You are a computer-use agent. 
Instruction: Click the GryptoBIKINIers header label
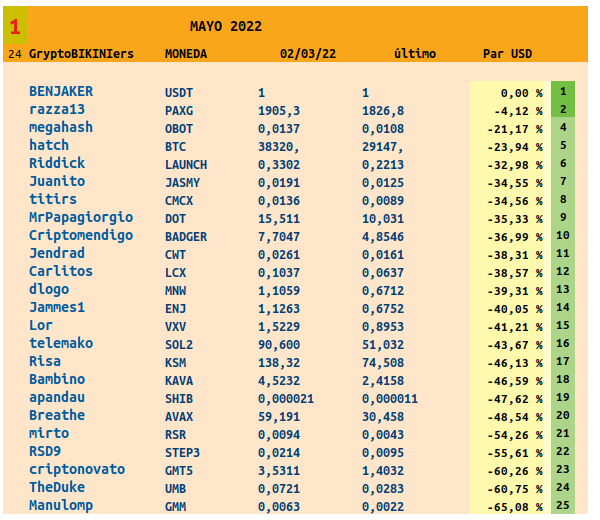point(81,53)
